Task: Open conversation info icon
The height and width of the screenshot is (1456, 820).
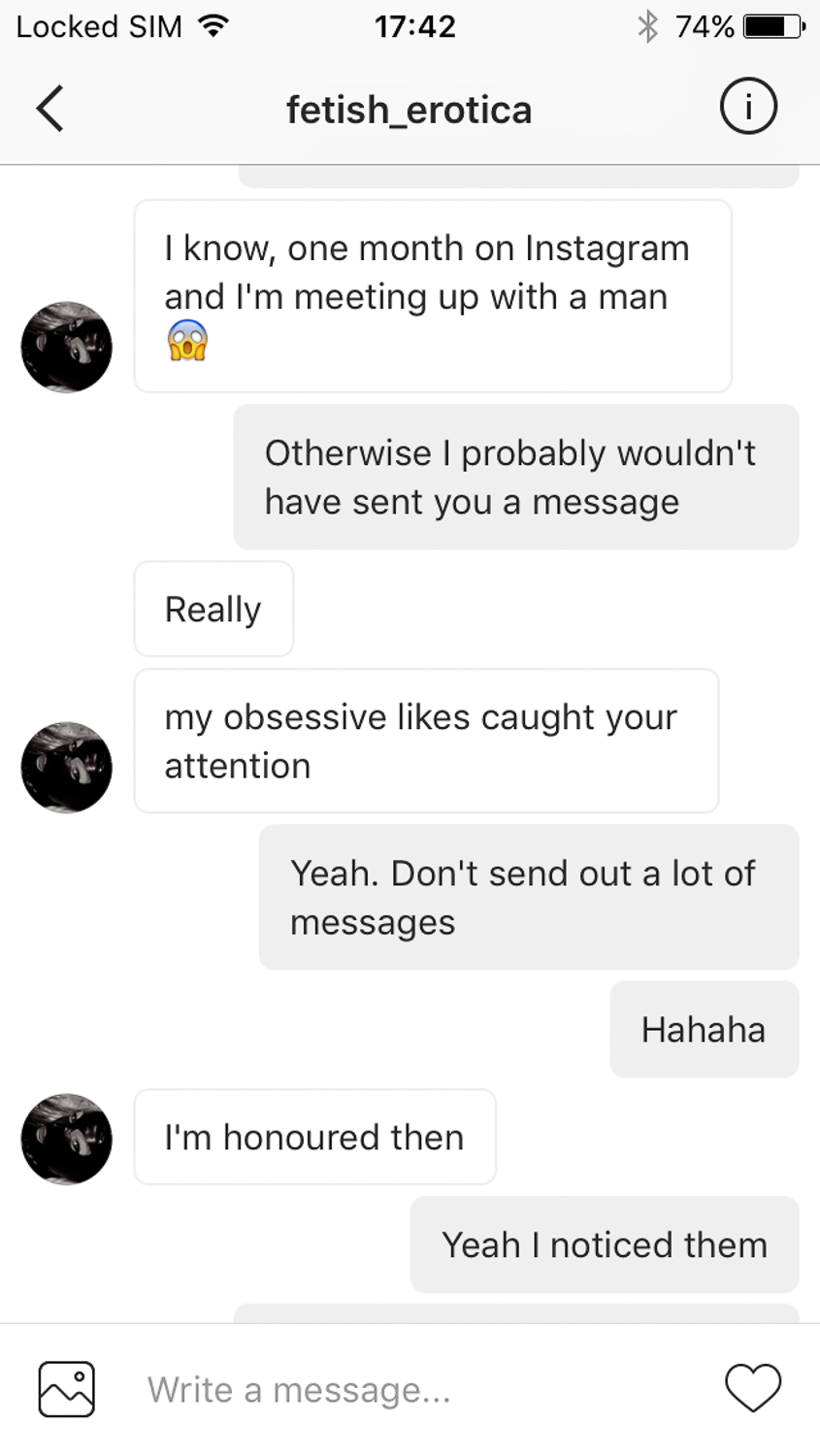Action: 748,106
